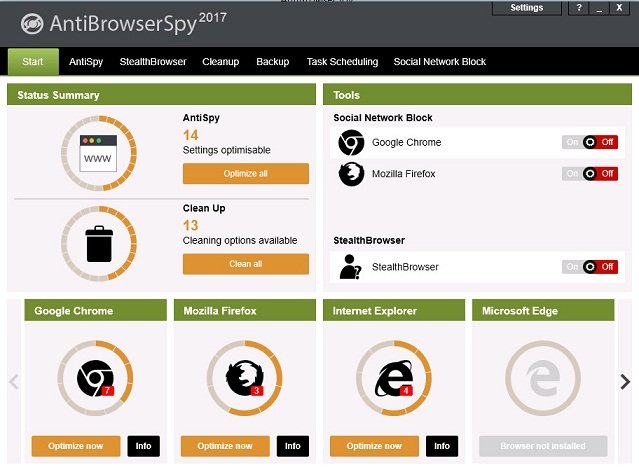Click the Settings optimisable text
Viewport: 639px width, 470px height.
point(227,150)
